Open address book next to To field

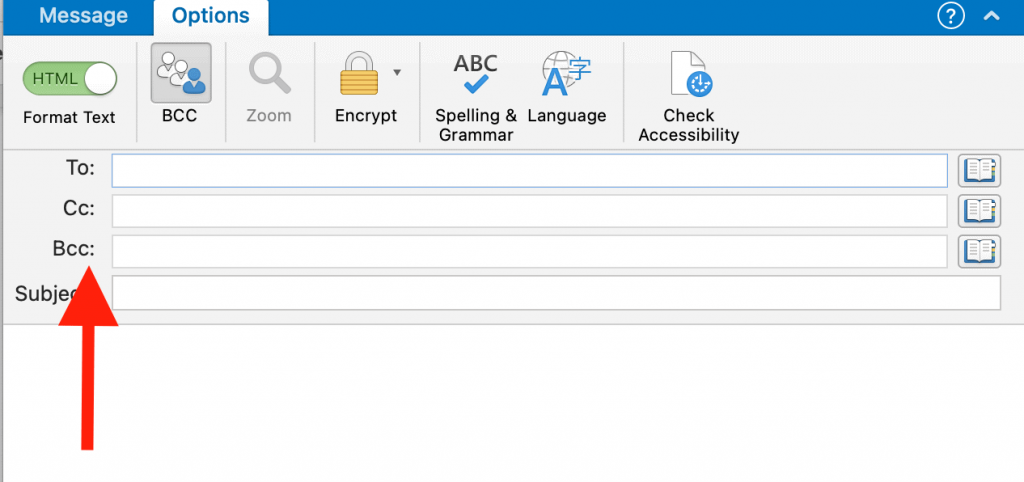point(979,171)
